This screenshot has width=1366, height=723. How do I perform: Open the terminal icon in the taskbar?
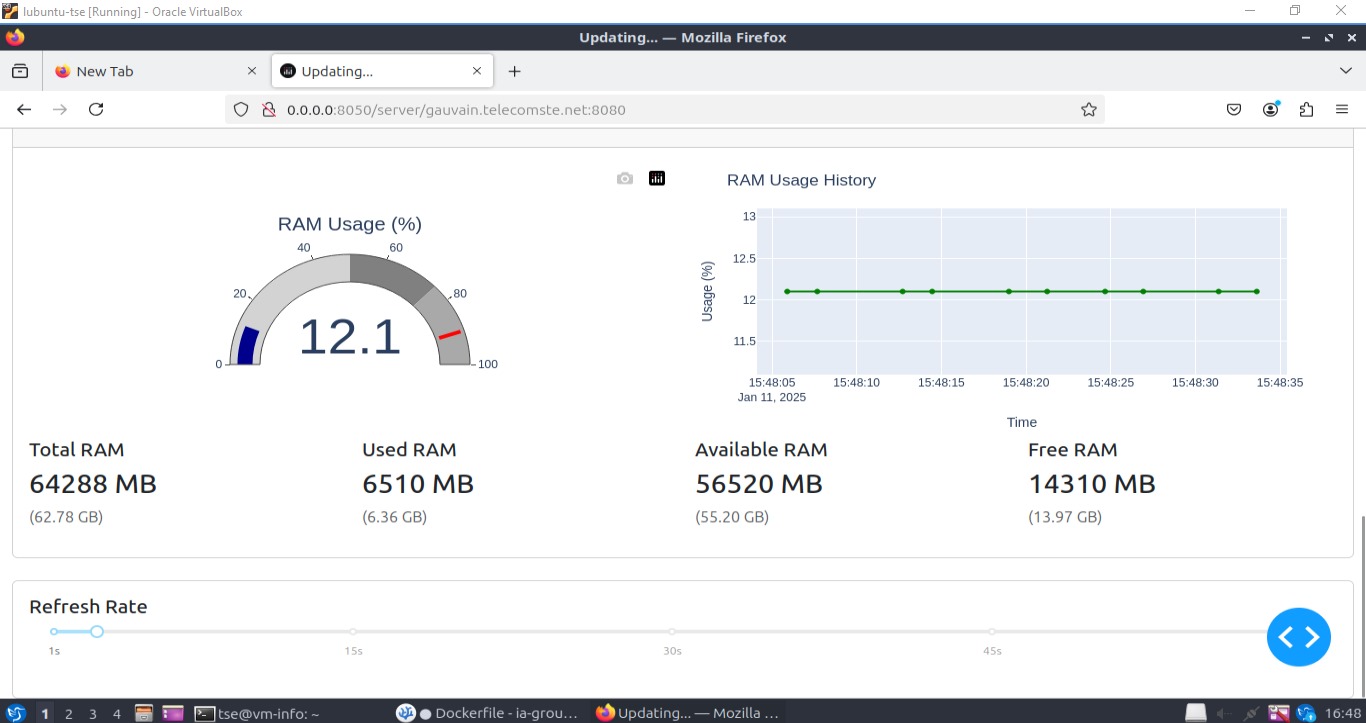[203, 712]
